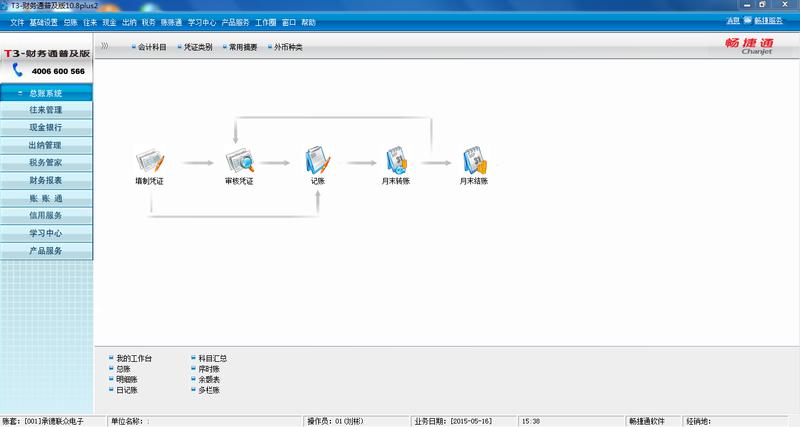Click the 业务日期: [2015-05-16] status entry
Viewport: 800px width, 427px height.
(453, 421)
